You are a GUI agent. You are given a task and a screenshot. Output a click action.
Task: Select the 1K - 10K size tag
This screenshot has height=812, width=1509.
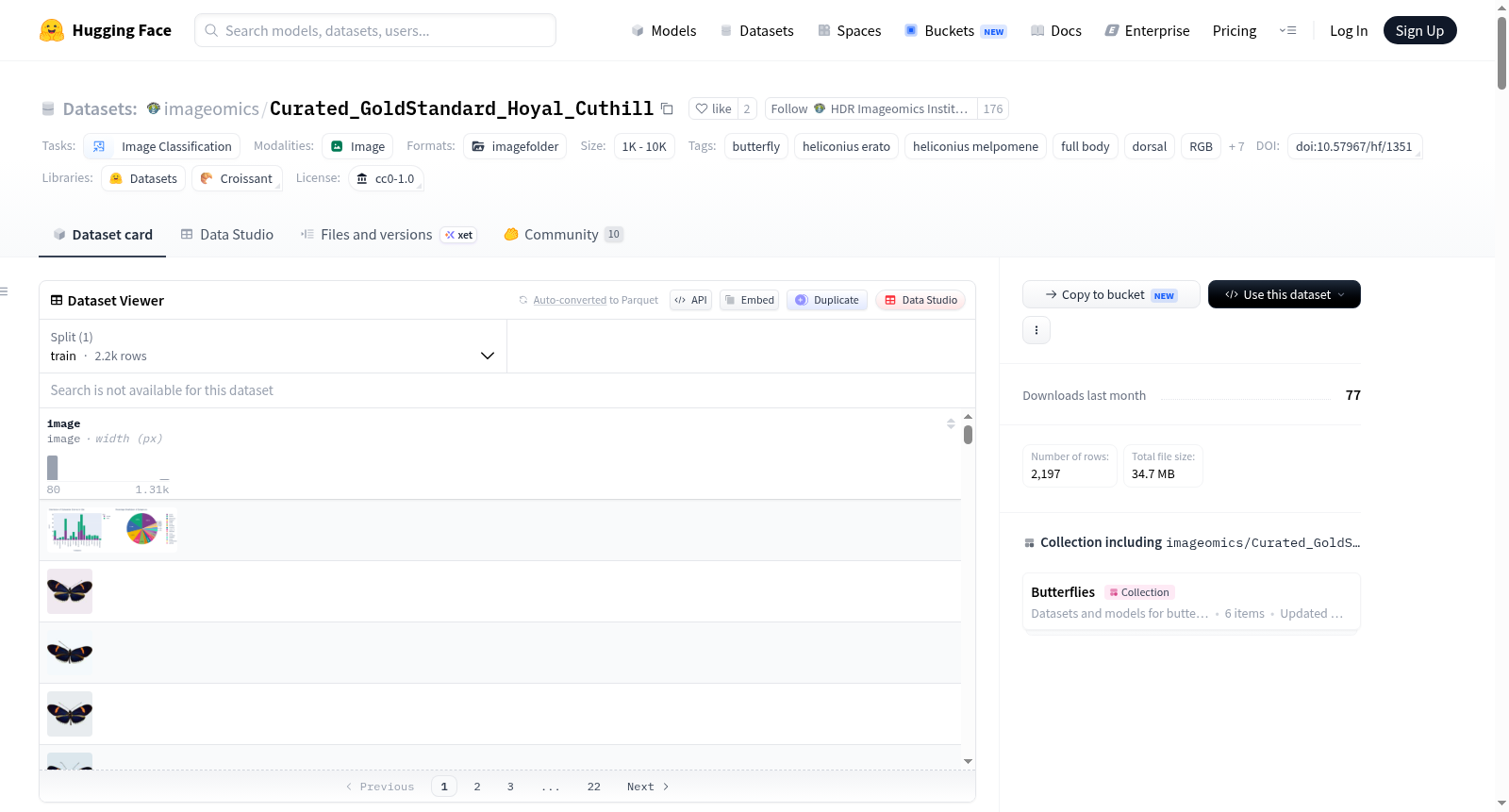tap(644, 146)
